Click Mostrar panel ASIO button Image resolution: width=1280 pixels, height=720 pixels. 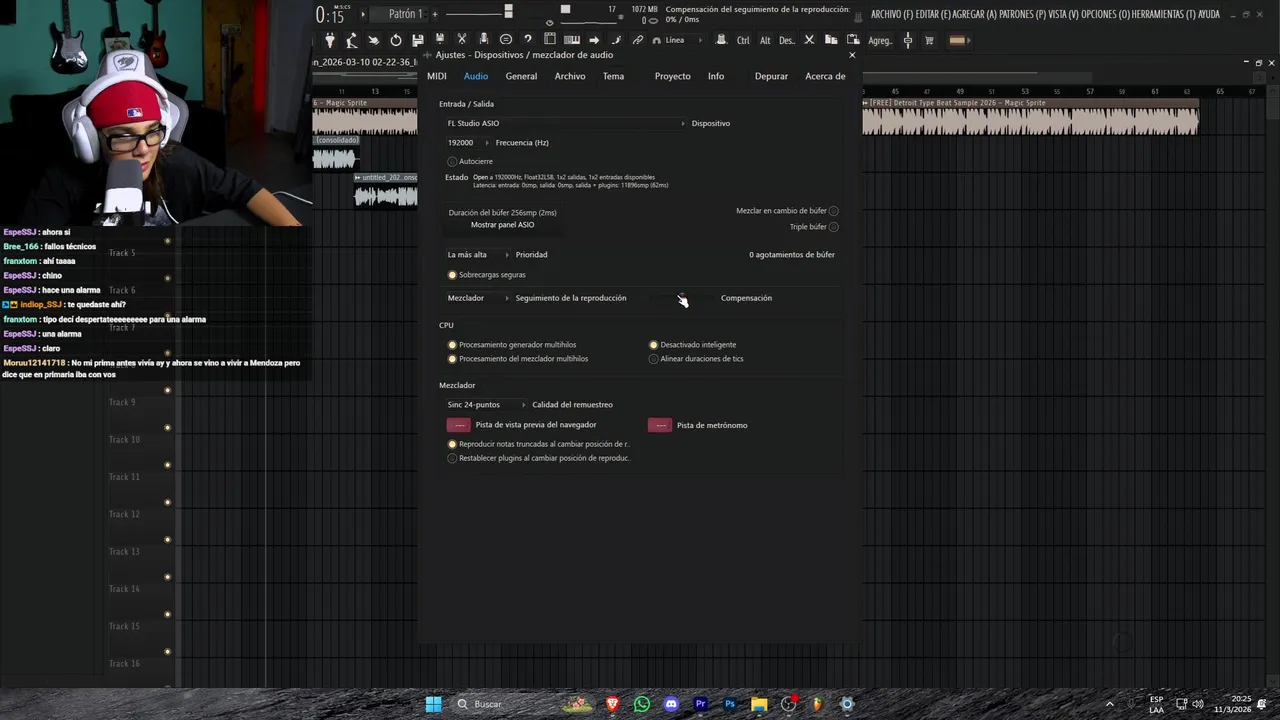coord(502,225)
